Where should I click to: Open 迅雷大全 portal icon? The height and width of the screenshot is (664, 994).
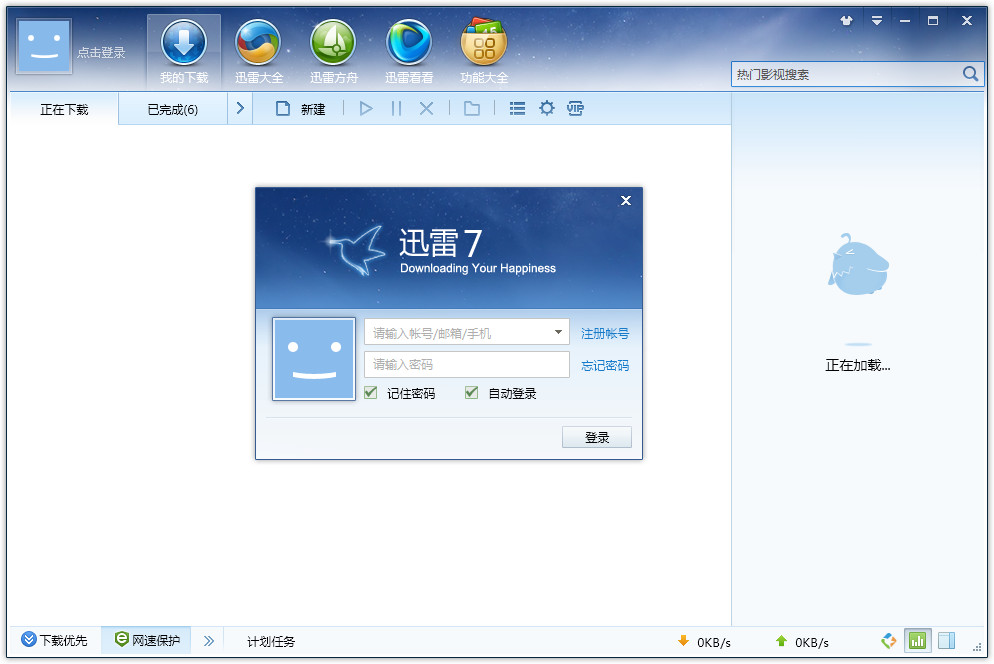point(259,52)
